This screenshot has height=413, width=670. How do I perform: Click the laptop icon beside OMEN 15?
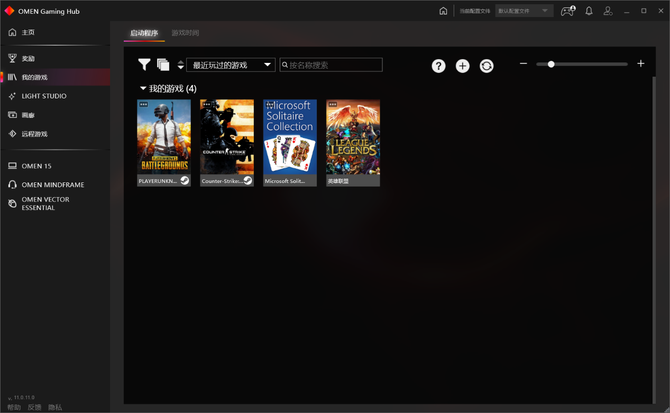[x=12, y=166]
